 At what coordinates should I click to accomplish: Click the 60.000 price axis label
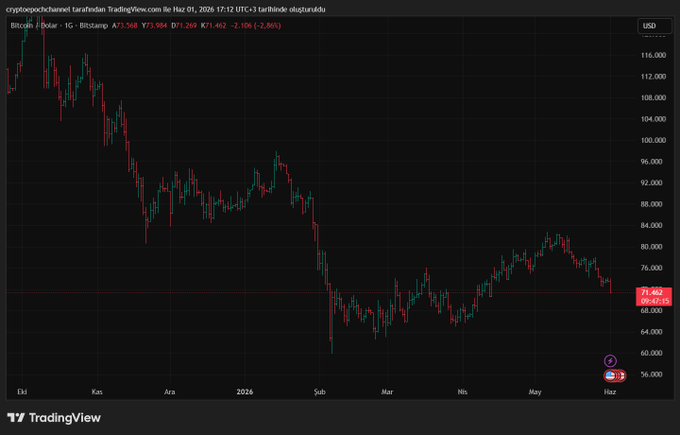[x=651, y=353]
